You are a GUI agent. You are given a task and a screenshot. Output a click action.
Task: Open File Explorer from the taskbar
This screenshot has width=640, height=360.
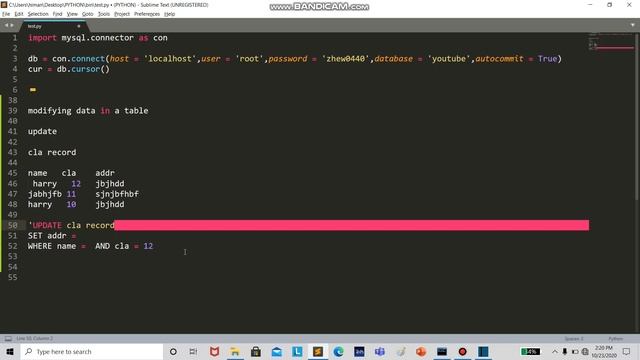(235, 351)
